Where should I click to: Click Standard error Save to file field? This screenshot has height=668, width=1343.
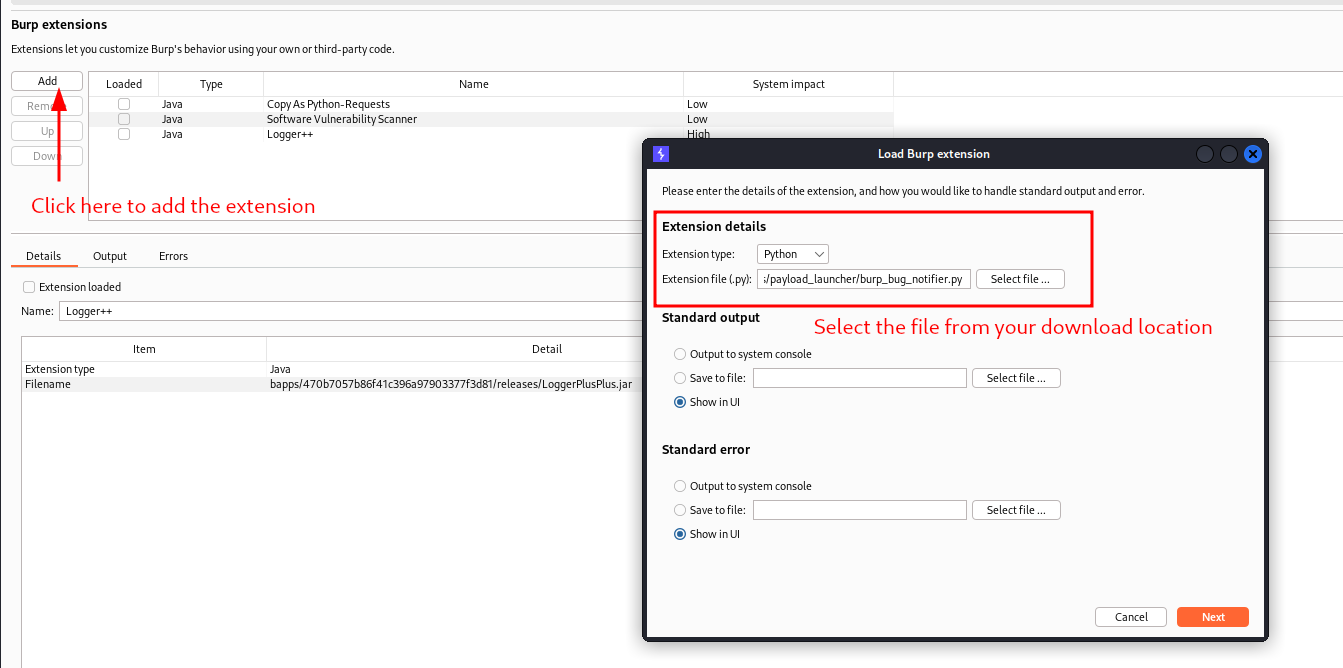pyautogui.click(x=860, y=510)
